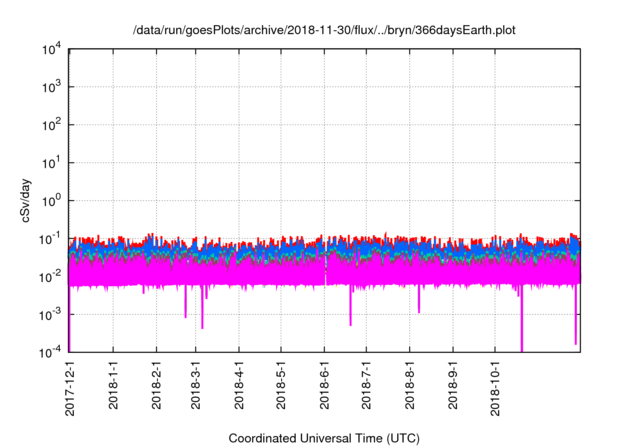
Task: Click the 10^-4 y-axis tick label
Action: coord(50,352)
